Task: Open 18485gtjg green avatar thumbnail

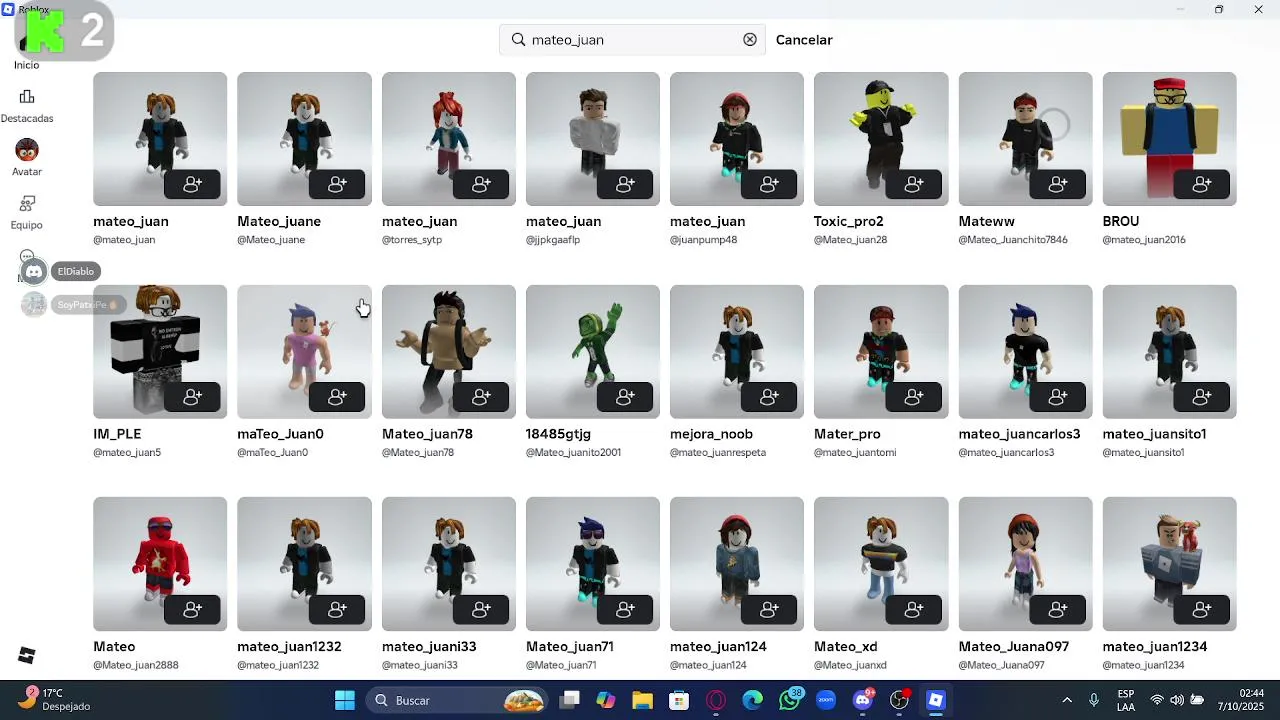Action: tap(593, 351)
